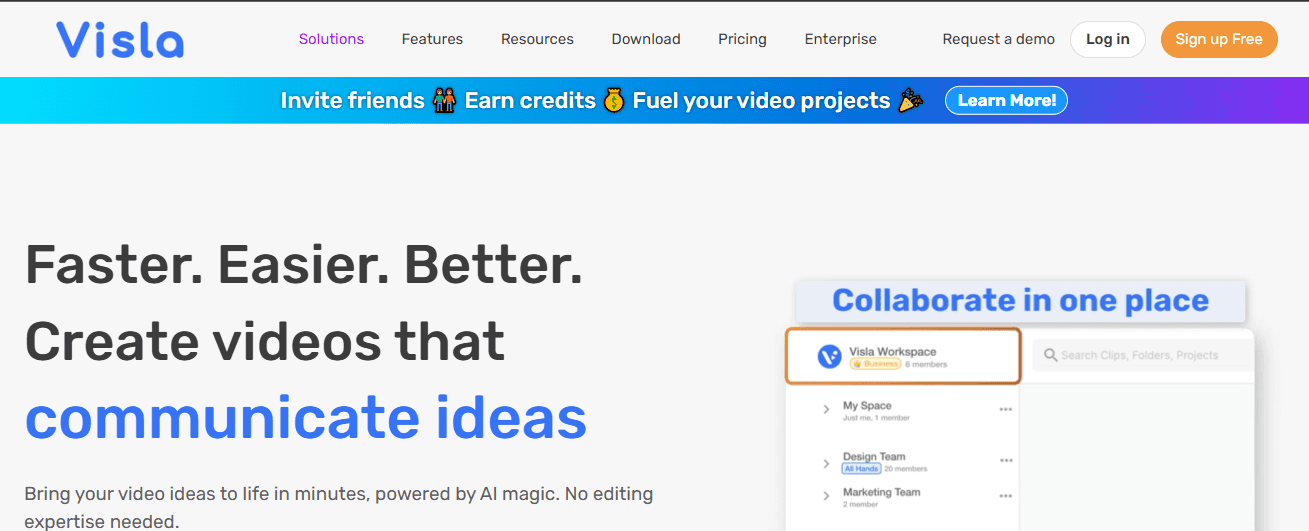Click the All Hands badge on Design Team

click(x=862, y=468)
